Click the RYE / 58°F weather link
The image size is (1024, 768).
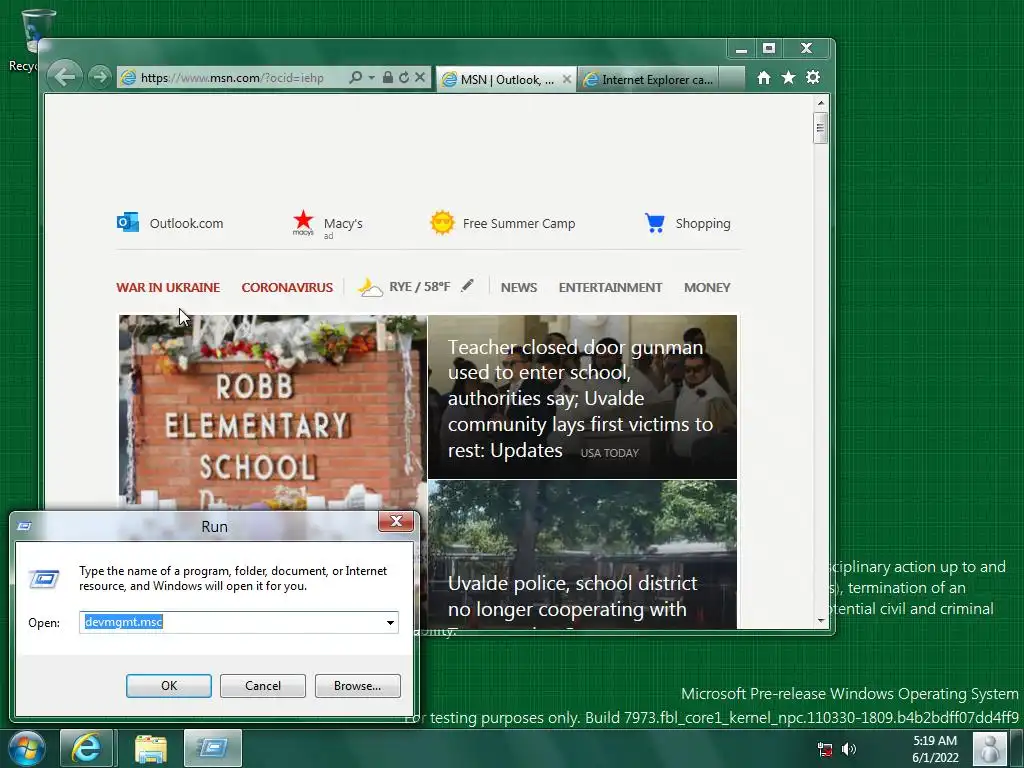click(x=420, y=287)
